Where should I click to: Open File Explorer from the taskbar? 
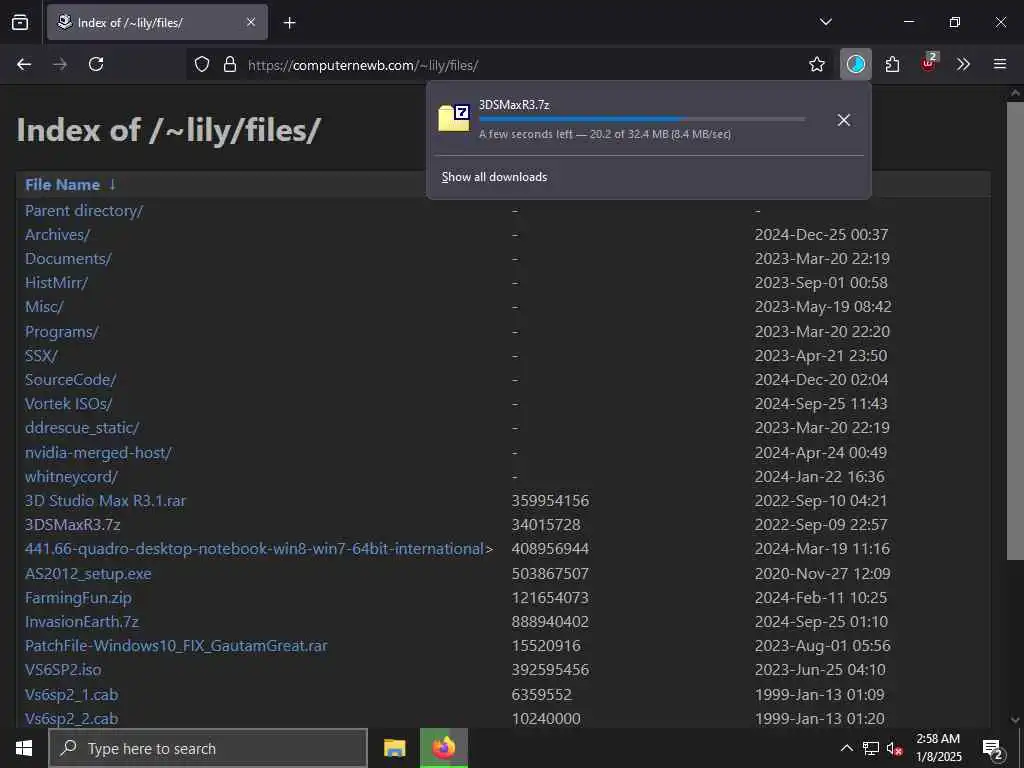click(394, 748)
